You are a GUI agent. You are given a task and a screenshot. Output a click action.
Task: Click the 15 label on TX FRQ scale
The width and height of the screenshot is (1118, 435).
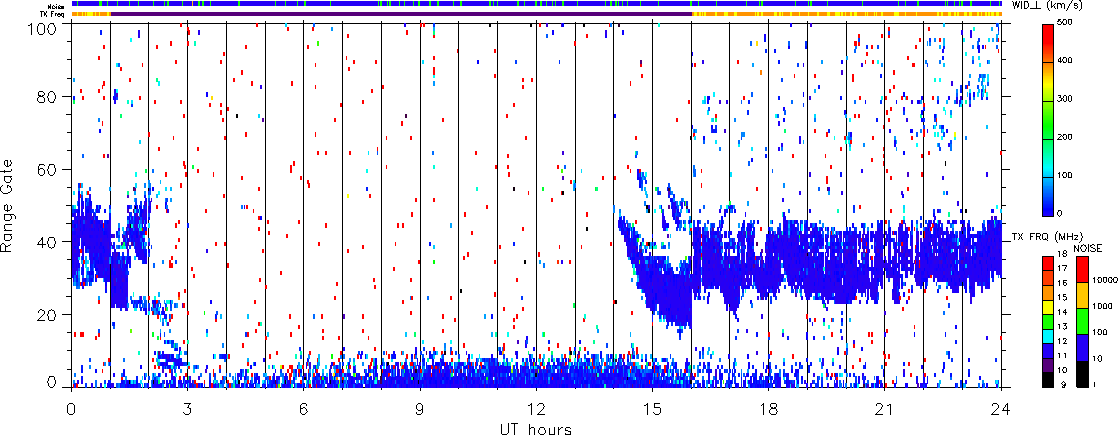[1063, 299]
